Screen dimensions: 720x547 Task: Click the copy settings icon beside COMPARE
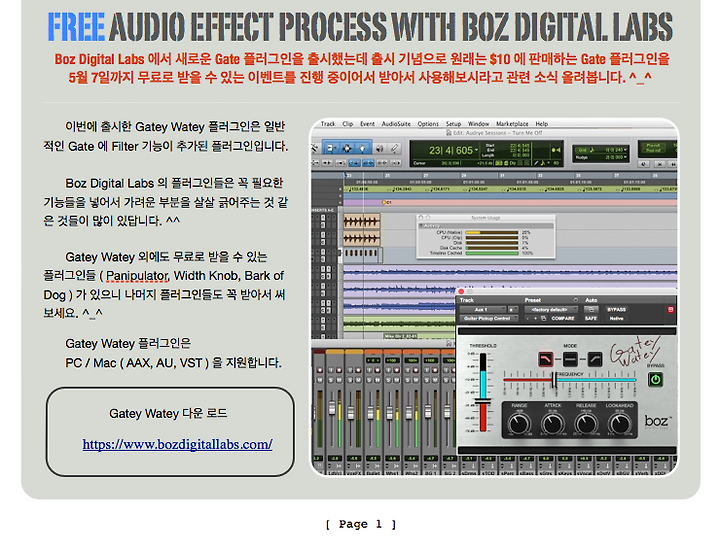pyautogui.click(x=543, y=318)
